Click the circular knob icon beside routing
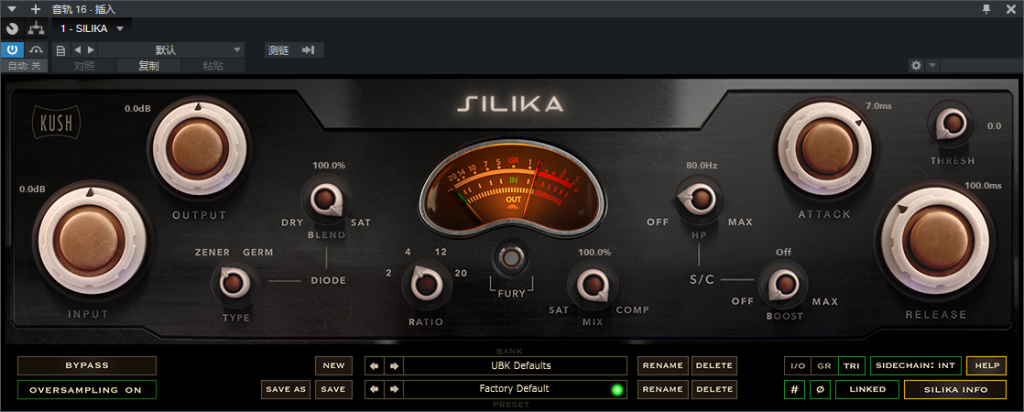The height and width of the screenshot is (412, 1024). (12, 29)
